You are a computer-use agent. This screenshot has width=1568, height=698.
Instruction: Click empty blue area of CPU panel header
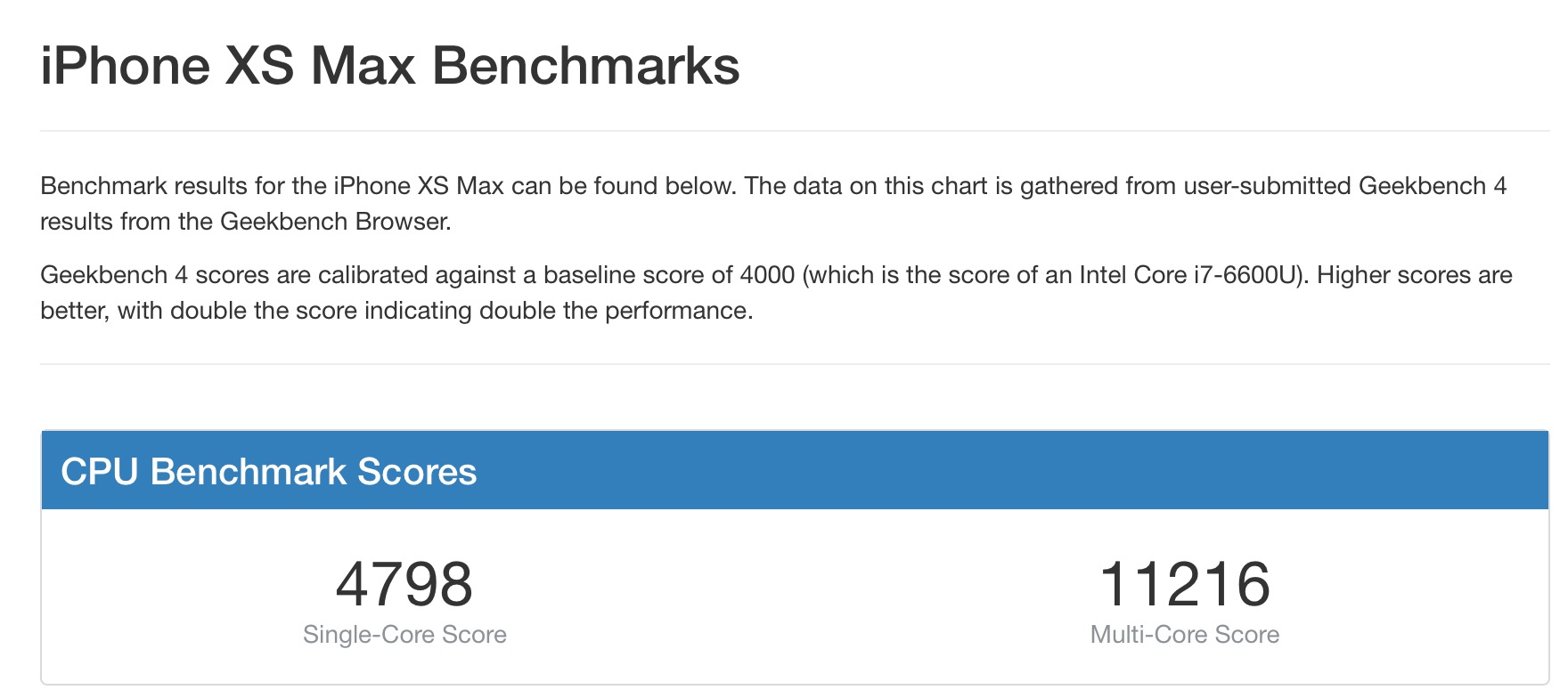[x=980, y=472]
